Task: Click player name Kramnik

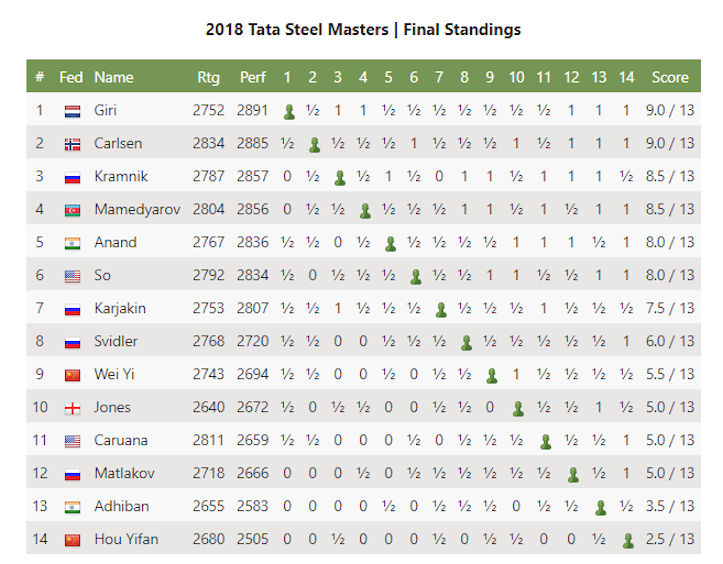Action: pos(121,176)
